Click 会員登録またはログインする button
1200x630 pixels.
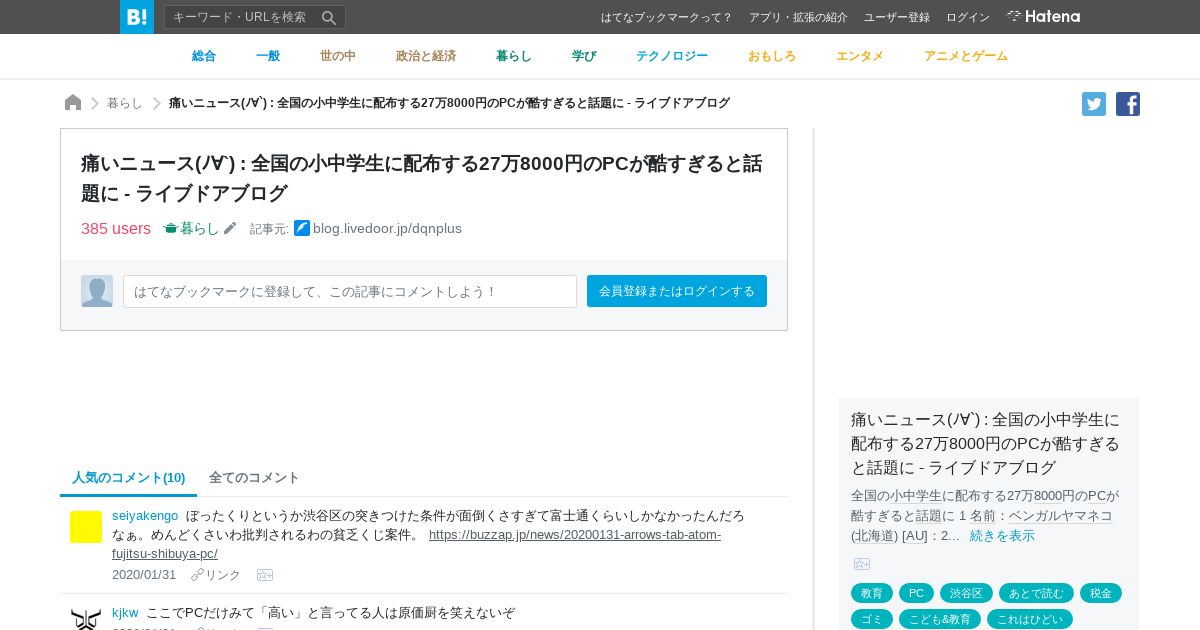pyautogui.click(x=677, y=291)
